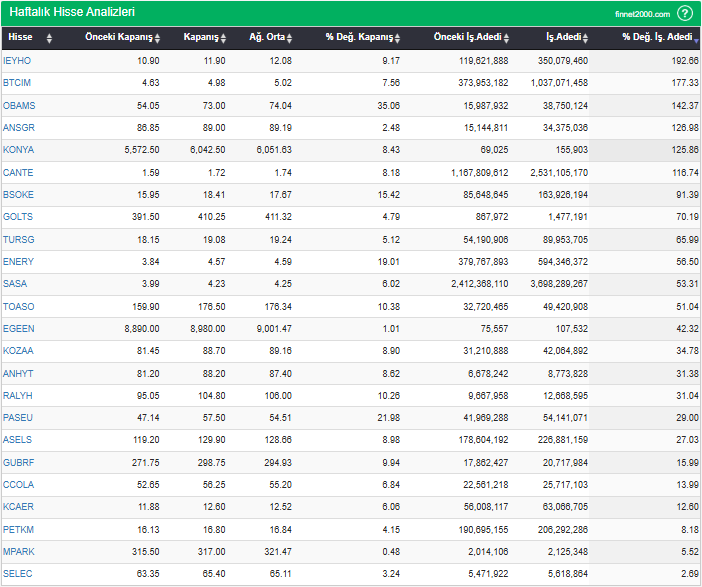Select PASEU closing change value 21.98
702x587 pixels.
coord(389,418)
